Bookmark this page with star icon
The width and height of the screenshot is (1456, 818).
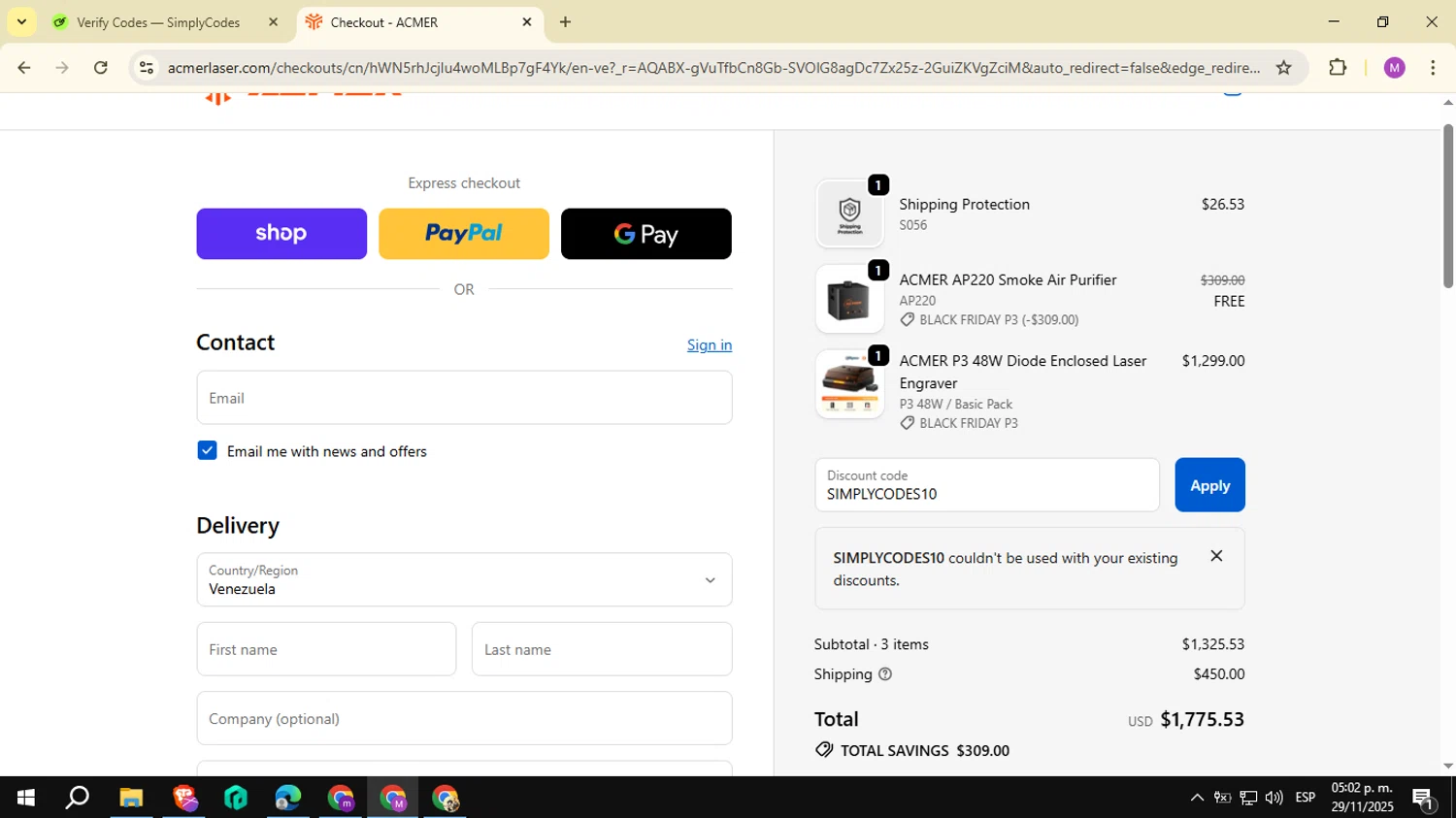click(x=1283, y=68)
